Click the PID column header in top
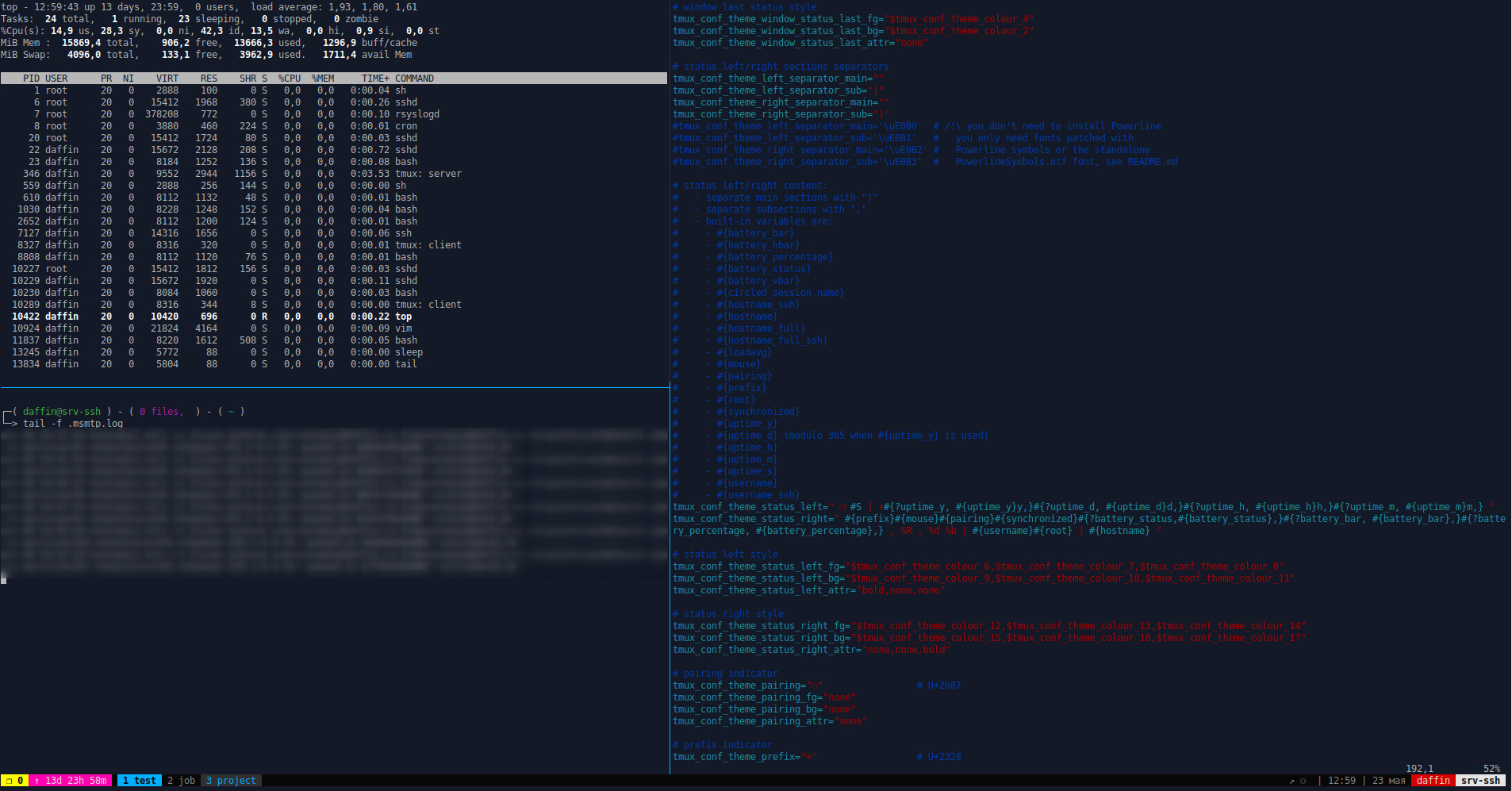This screenshot has width=1512, height=791. pos(31,79)
